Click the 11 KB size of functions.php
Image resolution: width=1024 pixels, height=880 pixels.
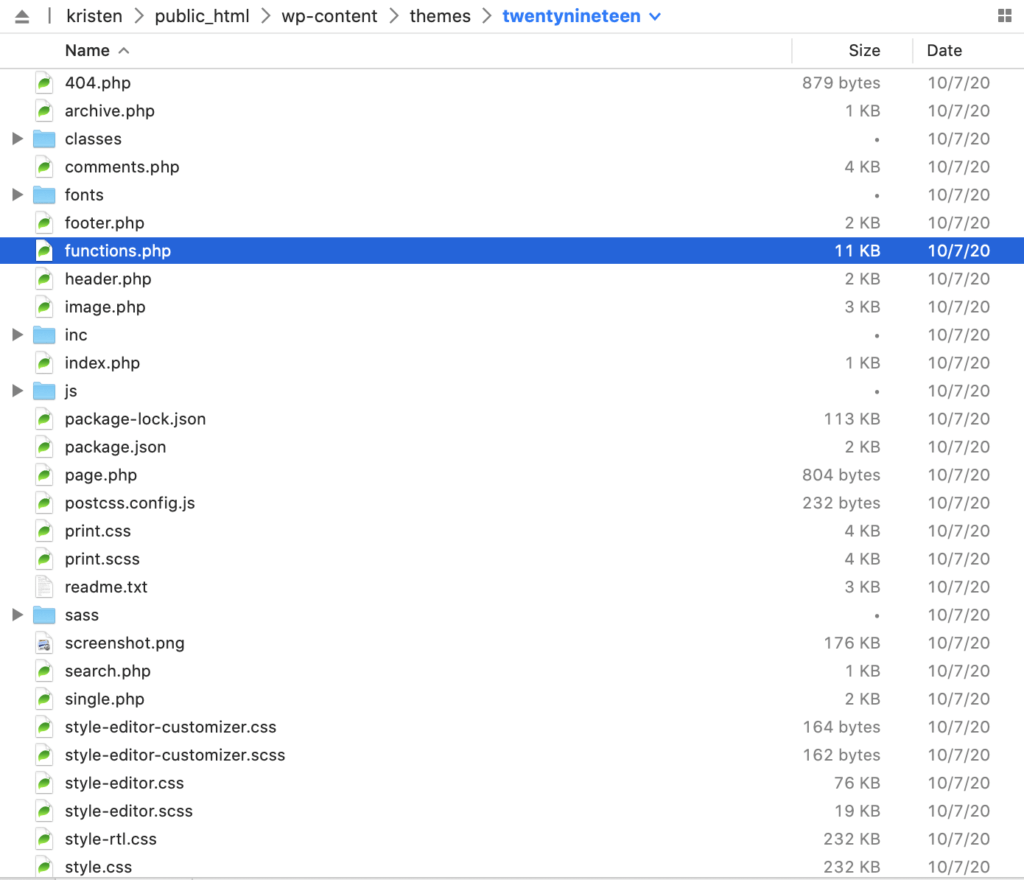(857, 251)
